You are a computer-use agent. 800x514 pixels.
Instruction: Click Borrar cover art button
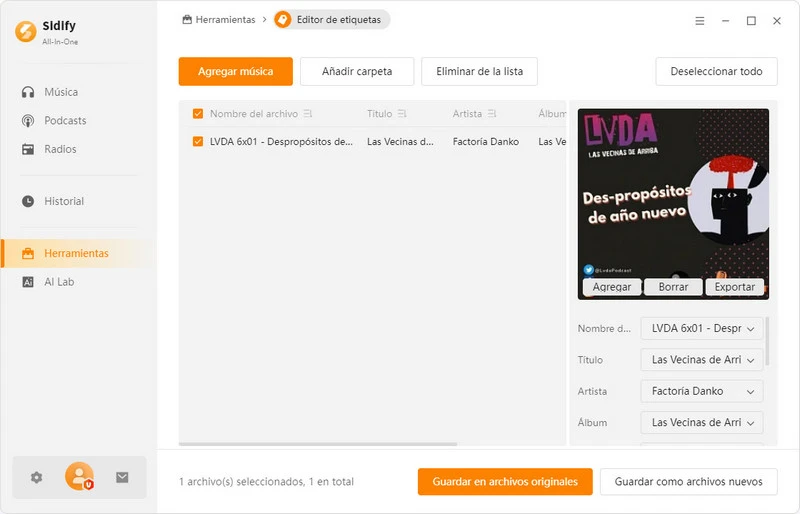coord(673,287)
